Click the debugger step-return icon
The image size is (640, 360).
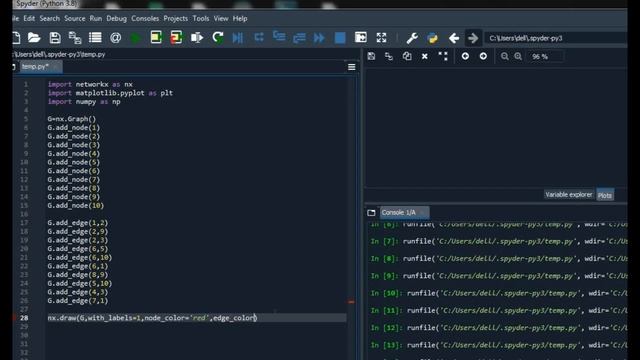(299, 38)
